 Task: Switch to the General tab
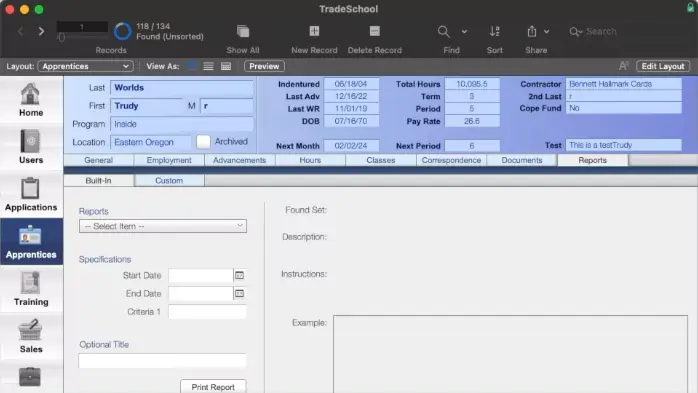point(98,160)
